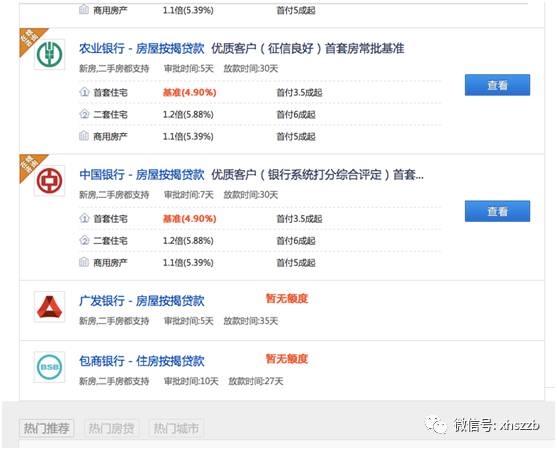Click 审批时间:10天 under 包商银行
Screen dimensions: 557x450
(191, 381)
